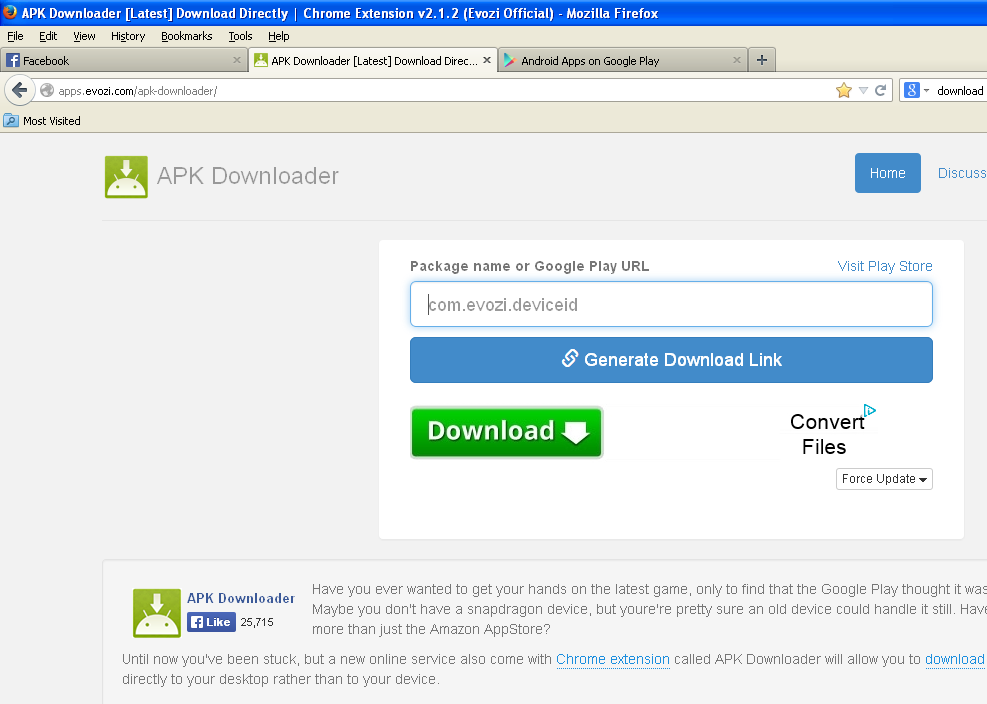Click the address bar URL text
Viewport: 987px width, 704px height.
click(138, 91)
